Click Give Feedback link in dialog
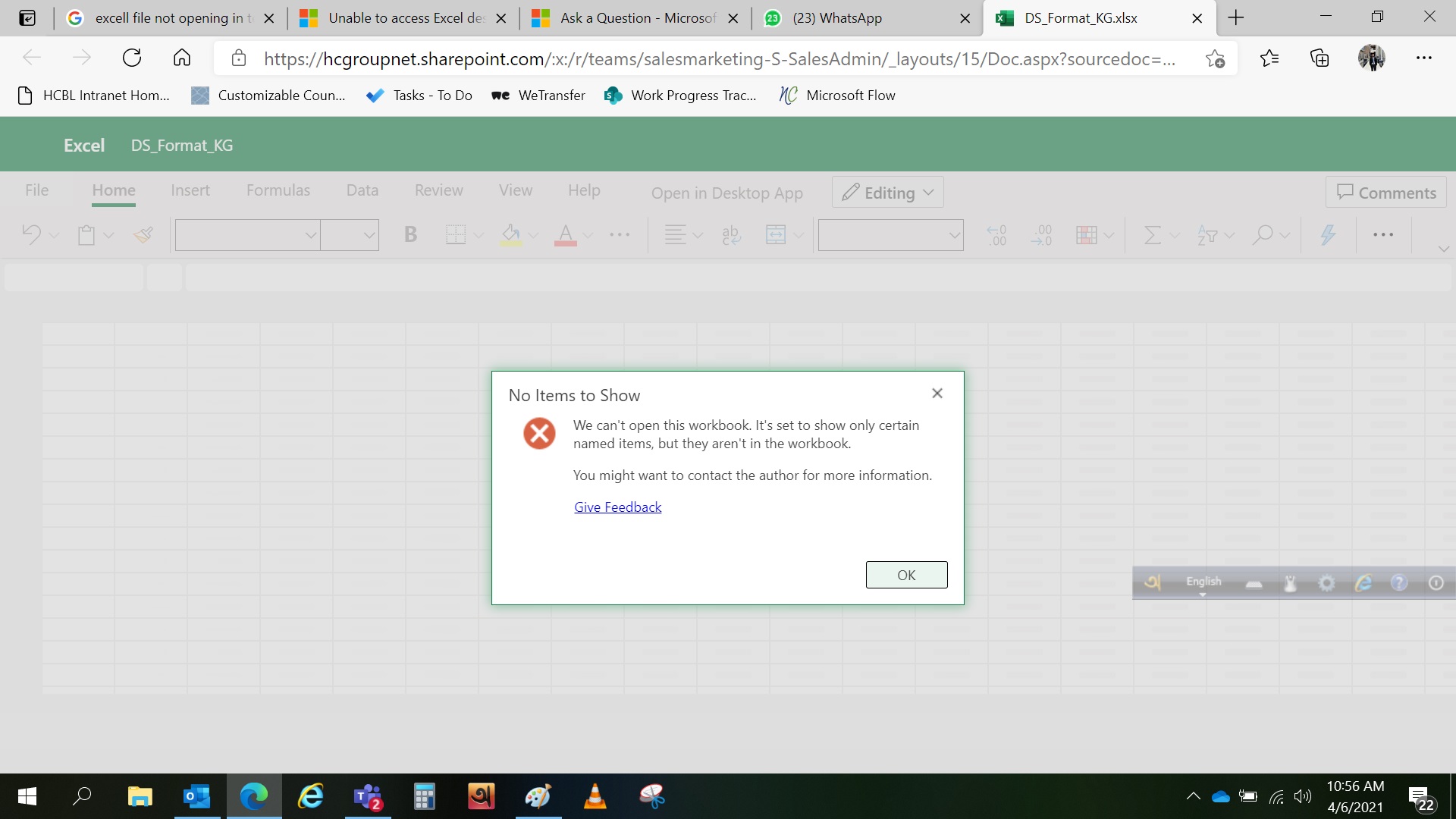 click(617, 506)
